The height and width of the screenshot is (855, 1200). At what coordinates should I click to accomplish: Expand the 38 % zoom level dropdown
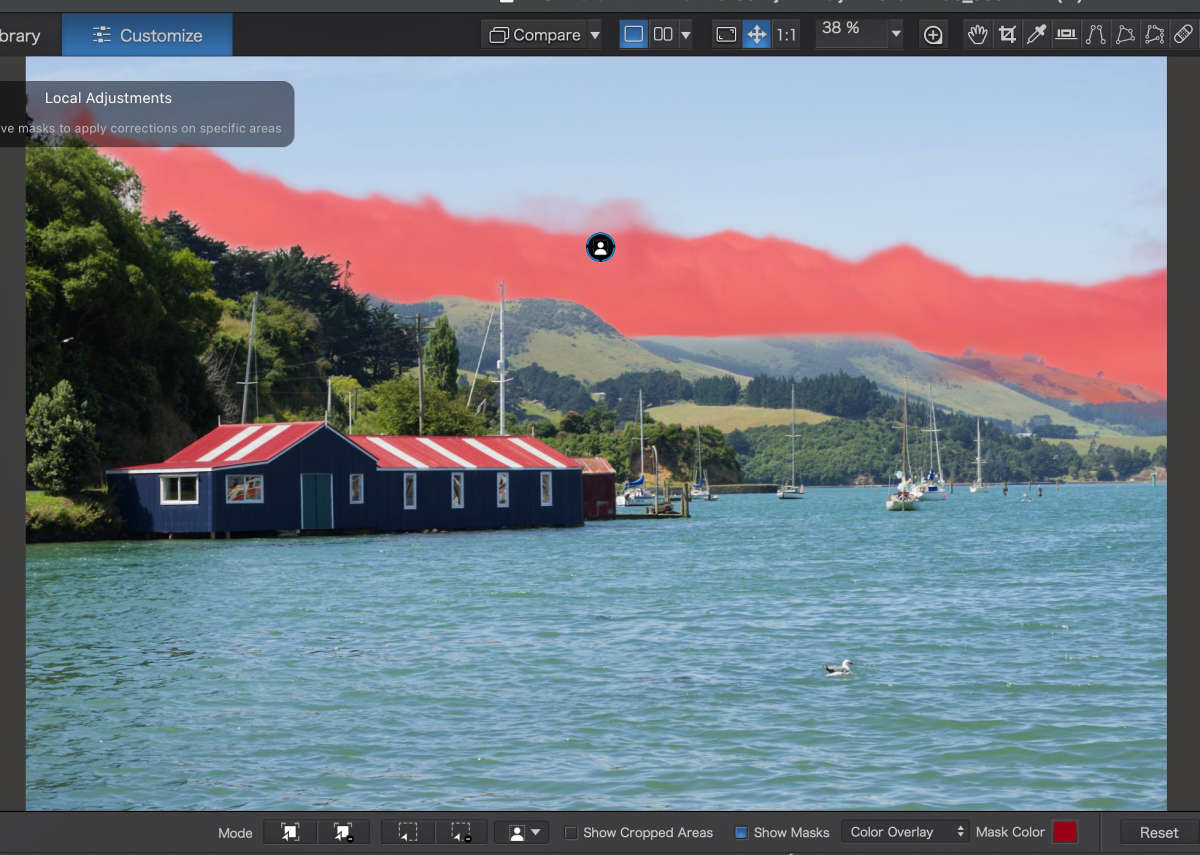click(896, 35)
